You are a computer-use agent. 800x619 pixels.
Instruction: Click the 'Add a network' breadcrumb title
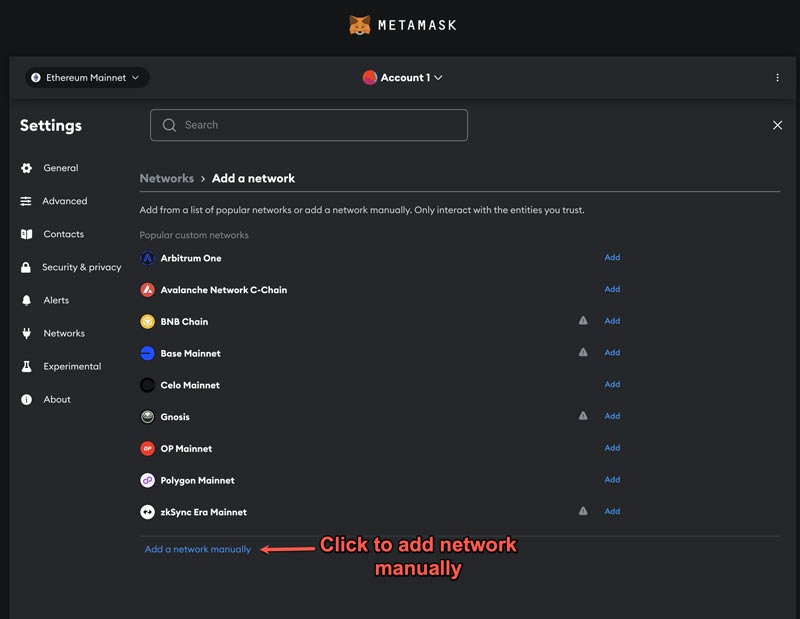coord(253,178)
